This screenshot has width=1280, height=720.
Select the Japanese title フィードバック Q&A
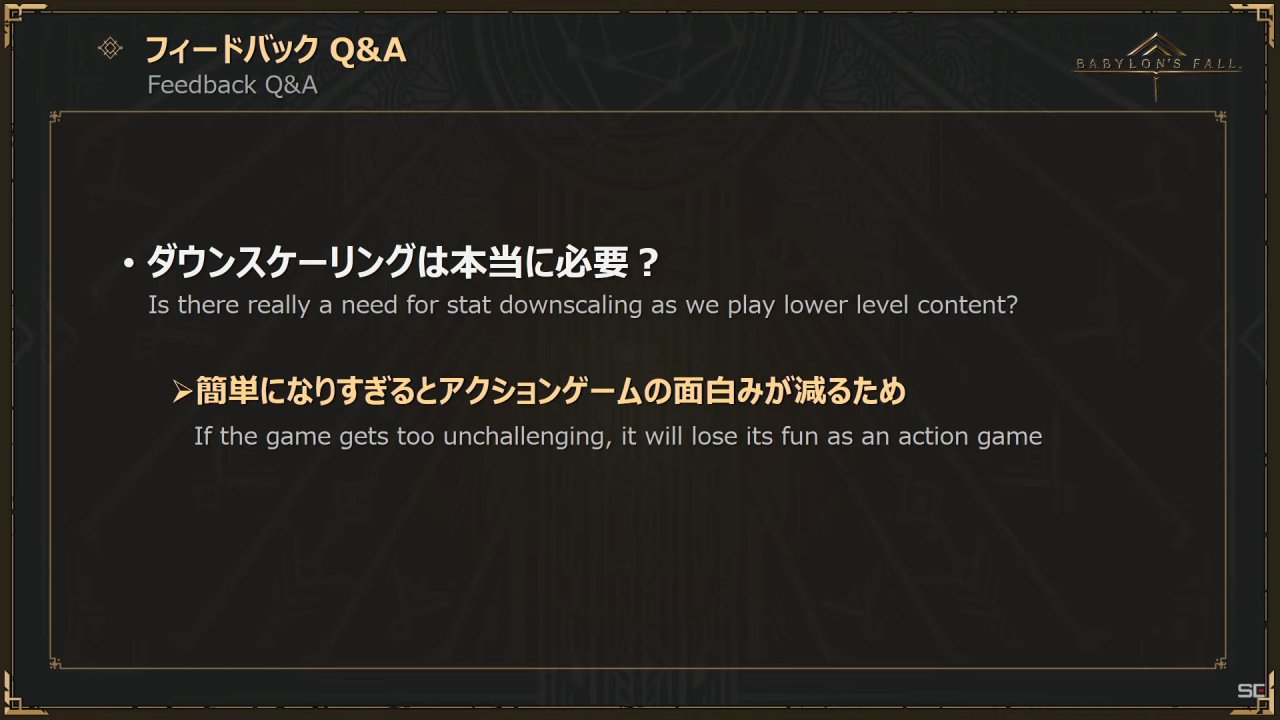coord(276,49)
